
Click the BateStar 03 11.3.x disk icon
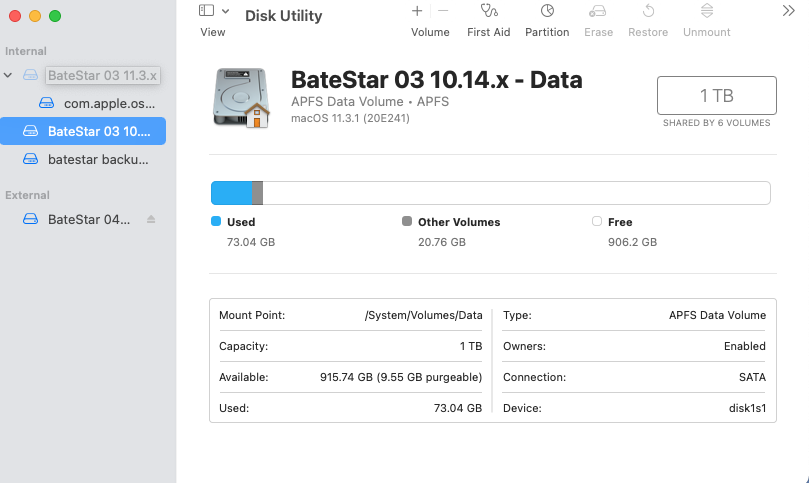(30, 75)
